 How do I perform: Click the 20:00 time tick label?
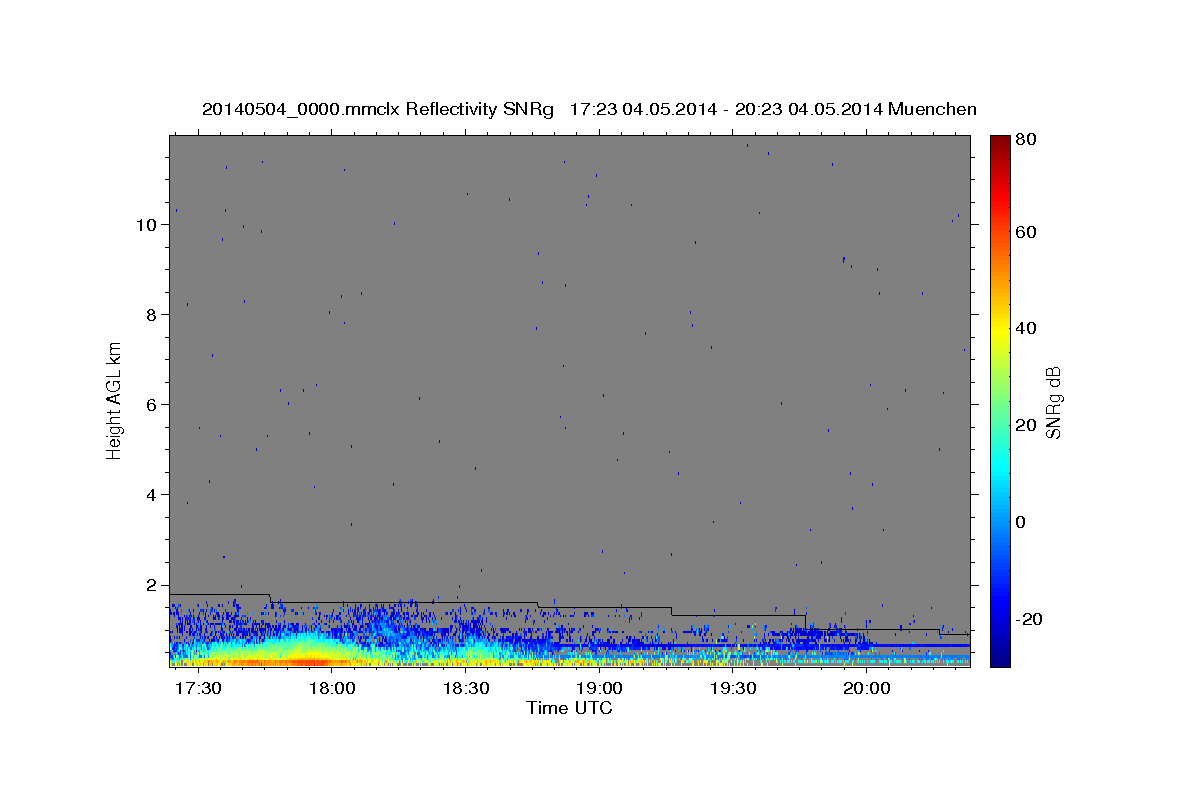click(866, 689)
